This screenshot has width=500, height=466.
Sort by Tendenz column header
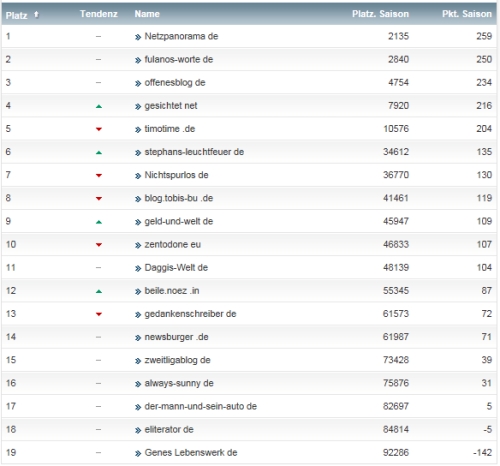[99, 14]
